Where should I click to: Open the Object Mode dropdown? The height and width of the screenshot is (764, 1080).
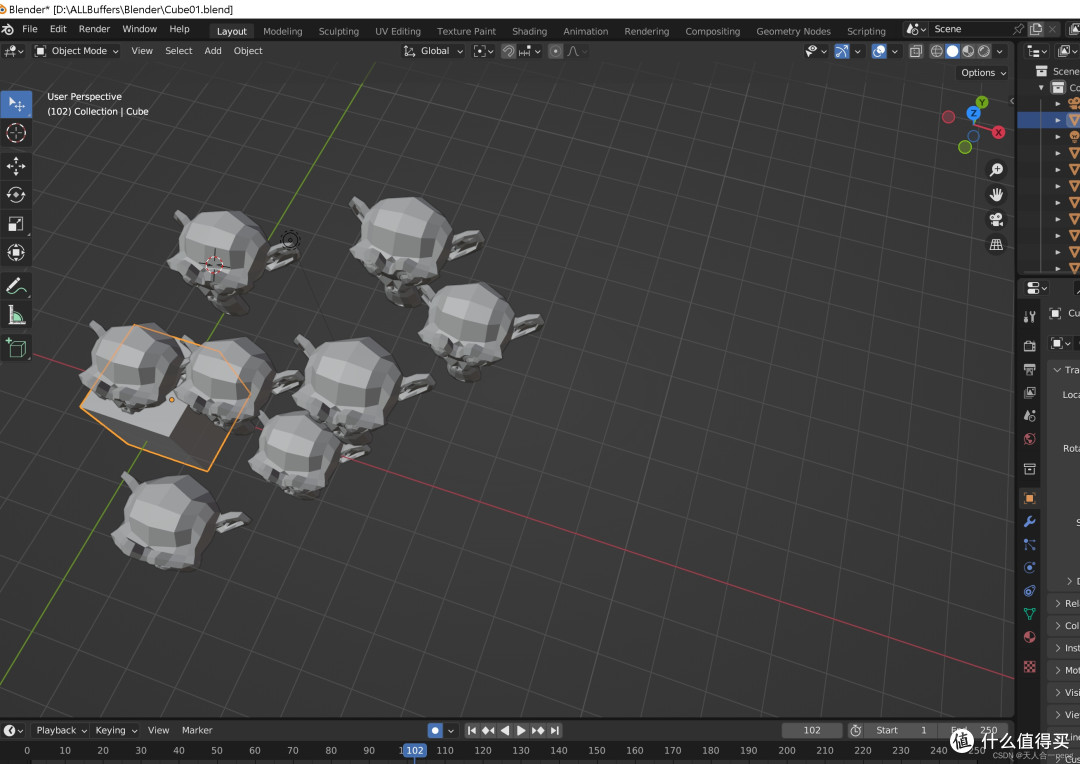[77, 51]
